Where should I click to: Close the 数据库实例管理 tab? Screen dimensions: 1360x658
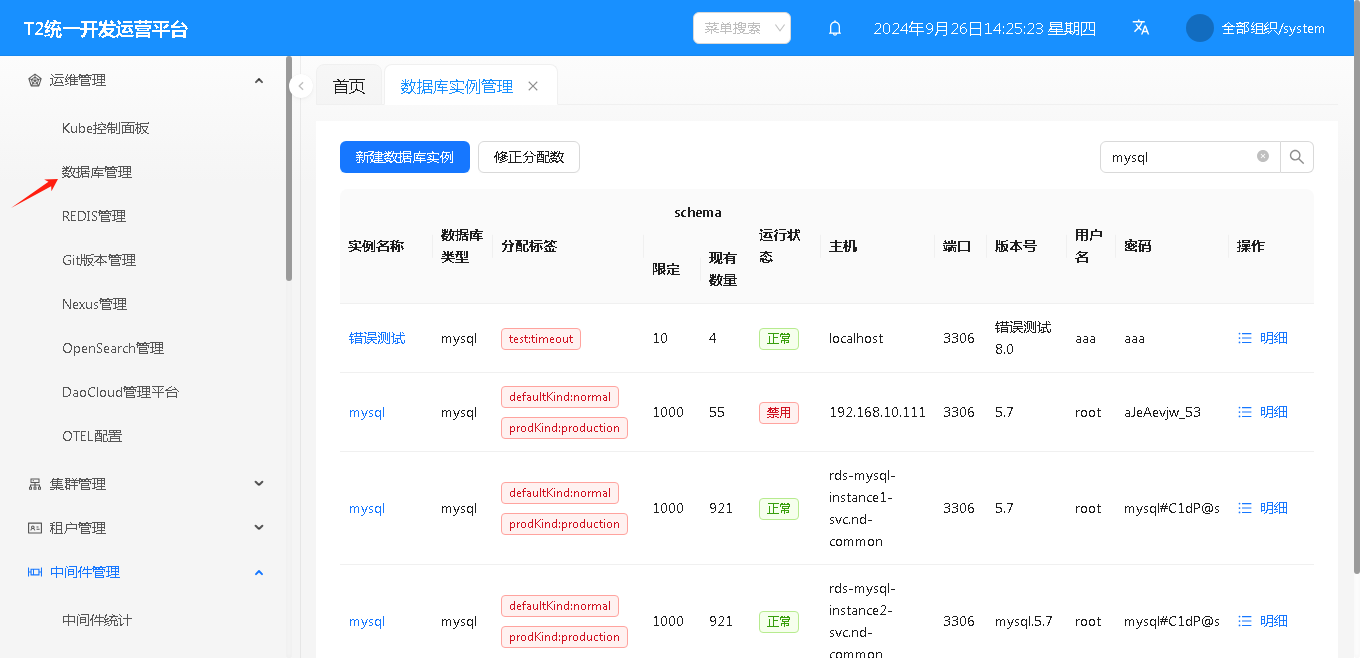click(x=533, y=87)
